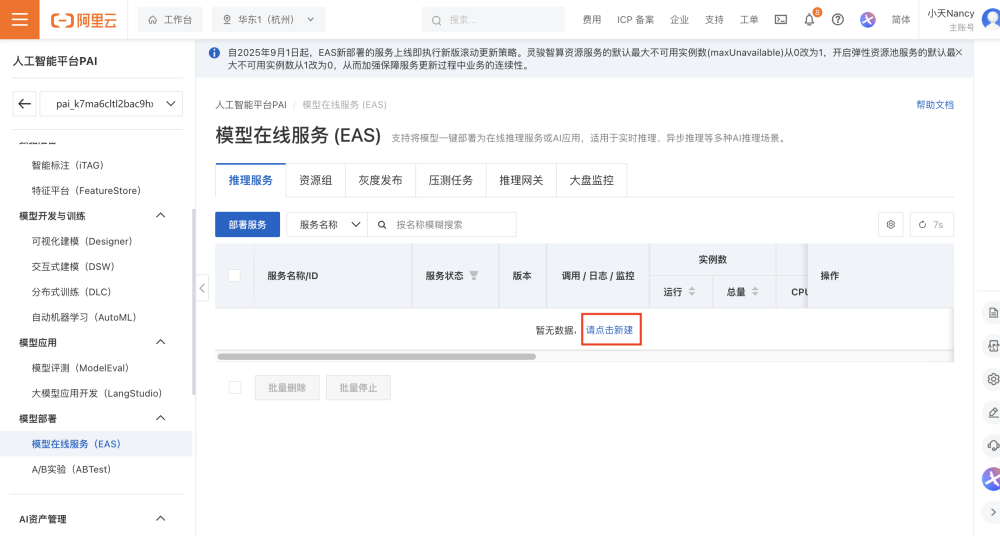
Task: Open the help question mark icon
Action: click(x=838, y=20)
